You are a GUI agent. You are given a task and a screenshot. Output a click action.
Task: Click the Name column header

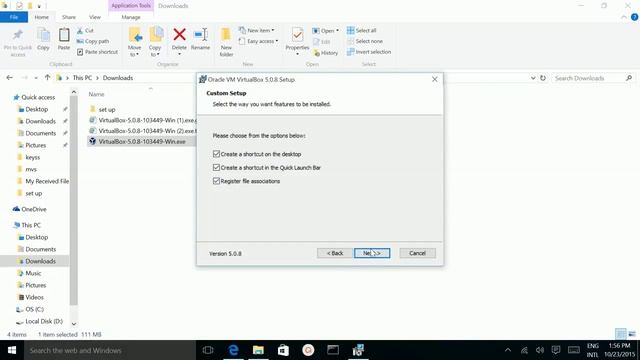(96, 94)
